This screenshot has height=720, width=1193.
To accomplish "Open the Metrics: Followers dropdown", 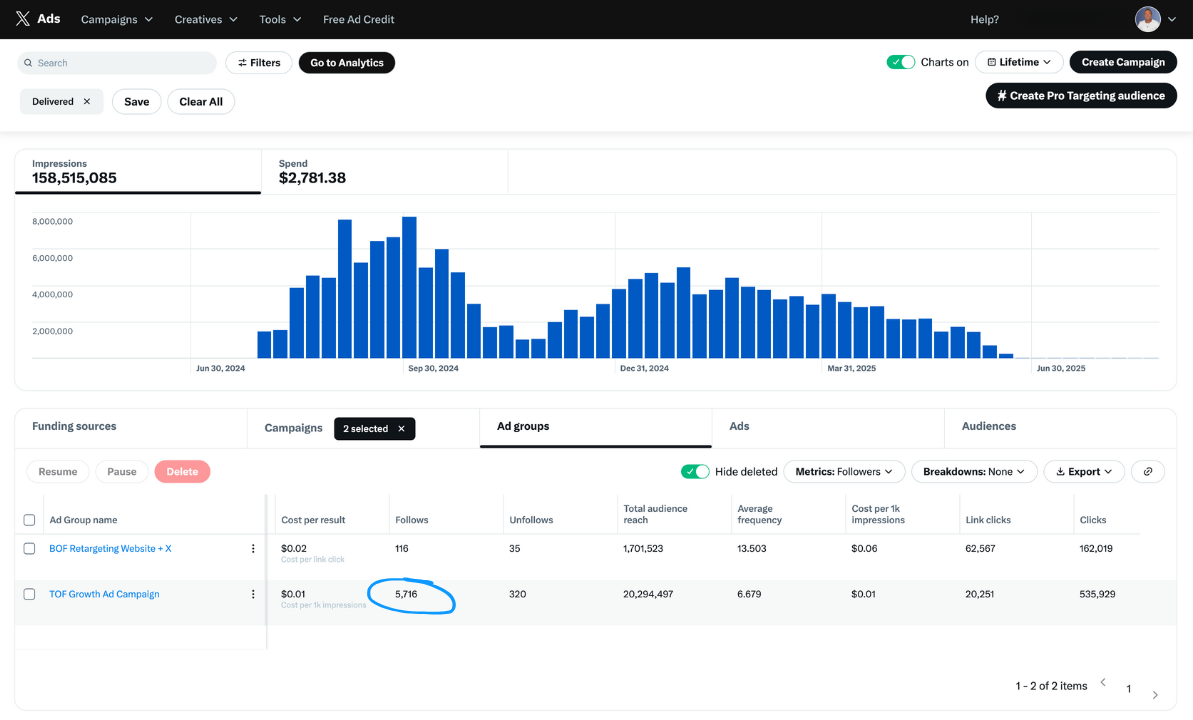I will pos(844,471).
